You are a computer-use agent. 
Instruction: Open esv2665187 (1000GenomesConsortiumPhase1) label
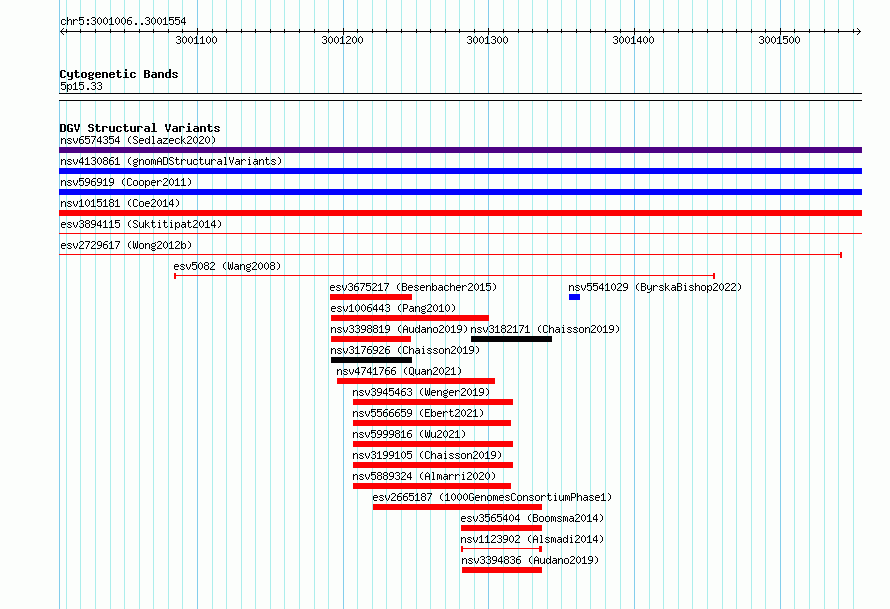pyautogui.click(x=492, y=497)
